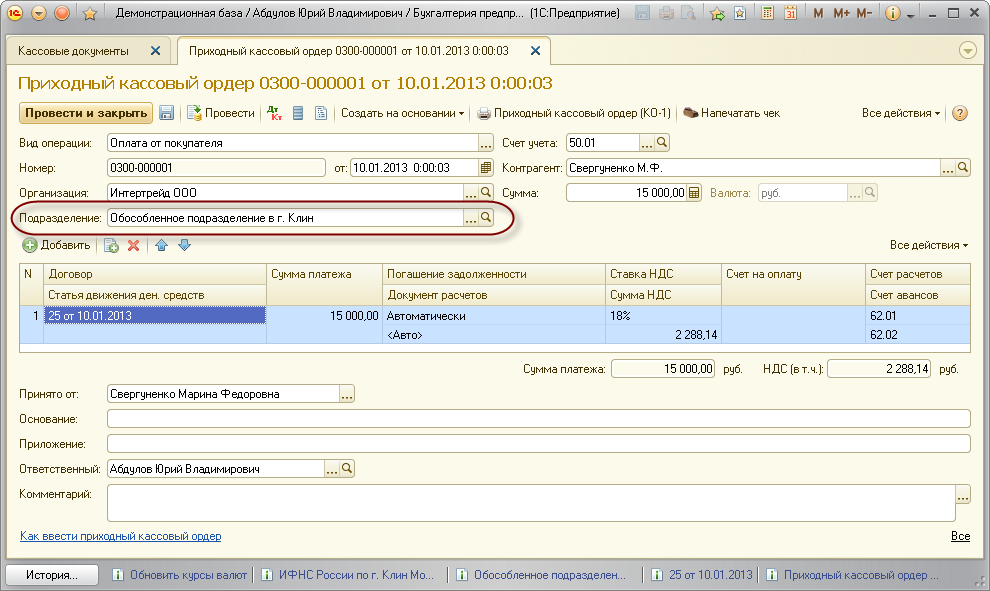
Task: Move row down arrow icon
Action: coord(184,245)
